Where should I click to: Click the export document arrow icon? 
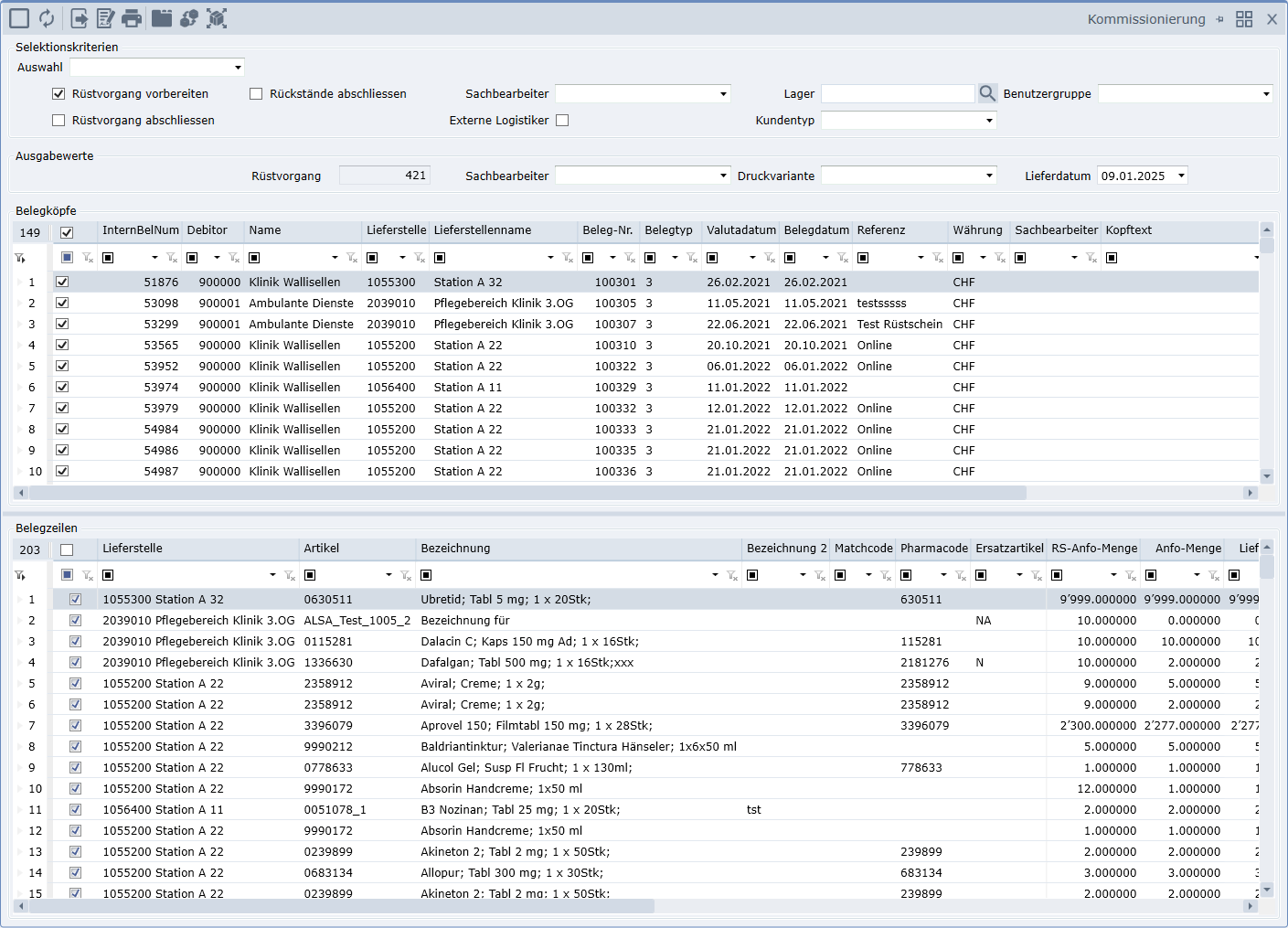[x=80, y=18]
